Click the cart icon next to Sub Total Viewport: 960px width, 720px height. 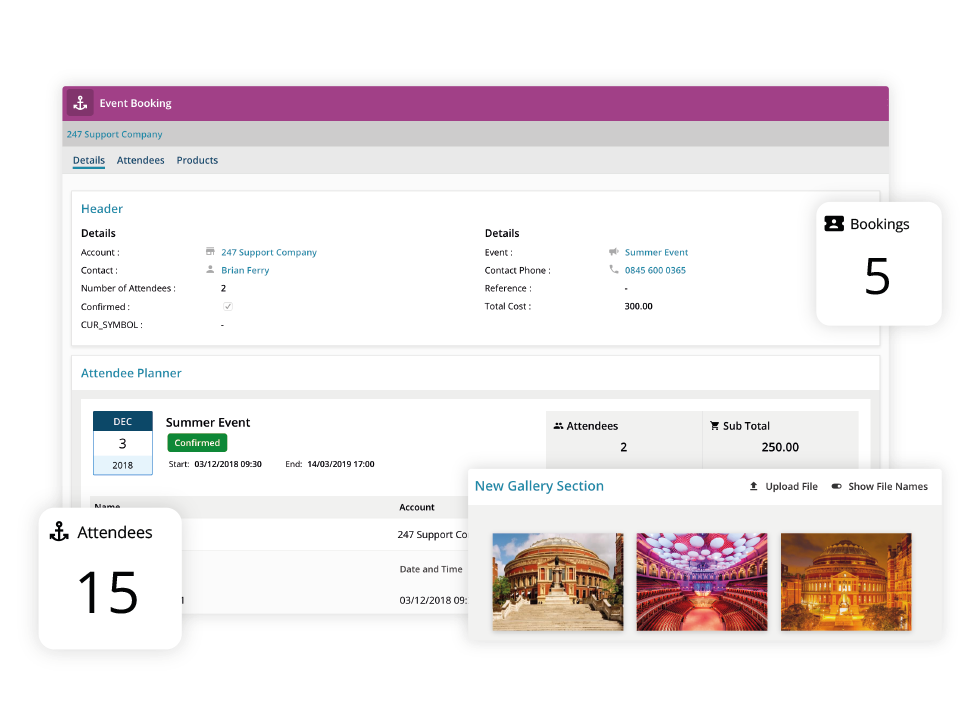click(714, 426)
